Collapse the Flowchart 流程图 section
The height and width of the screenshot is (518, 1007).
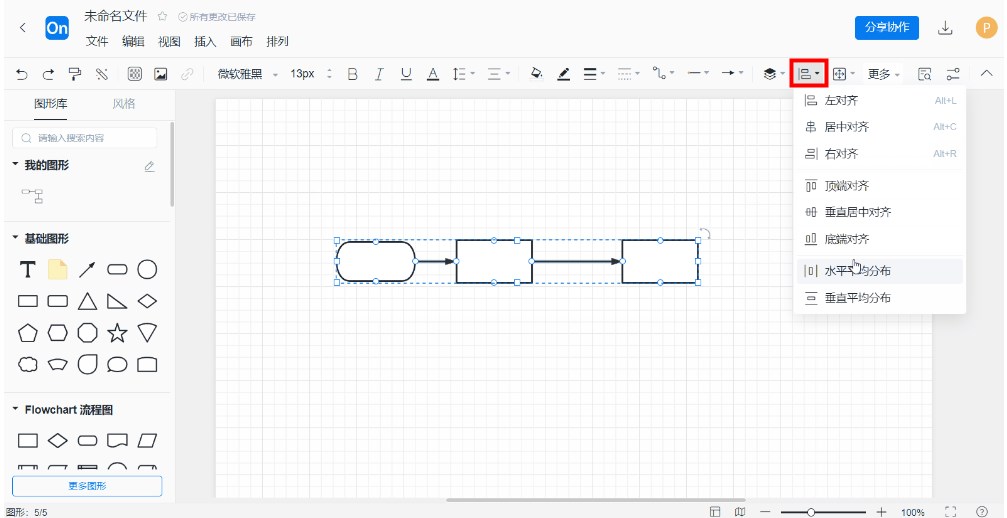(x=15, y=410)
